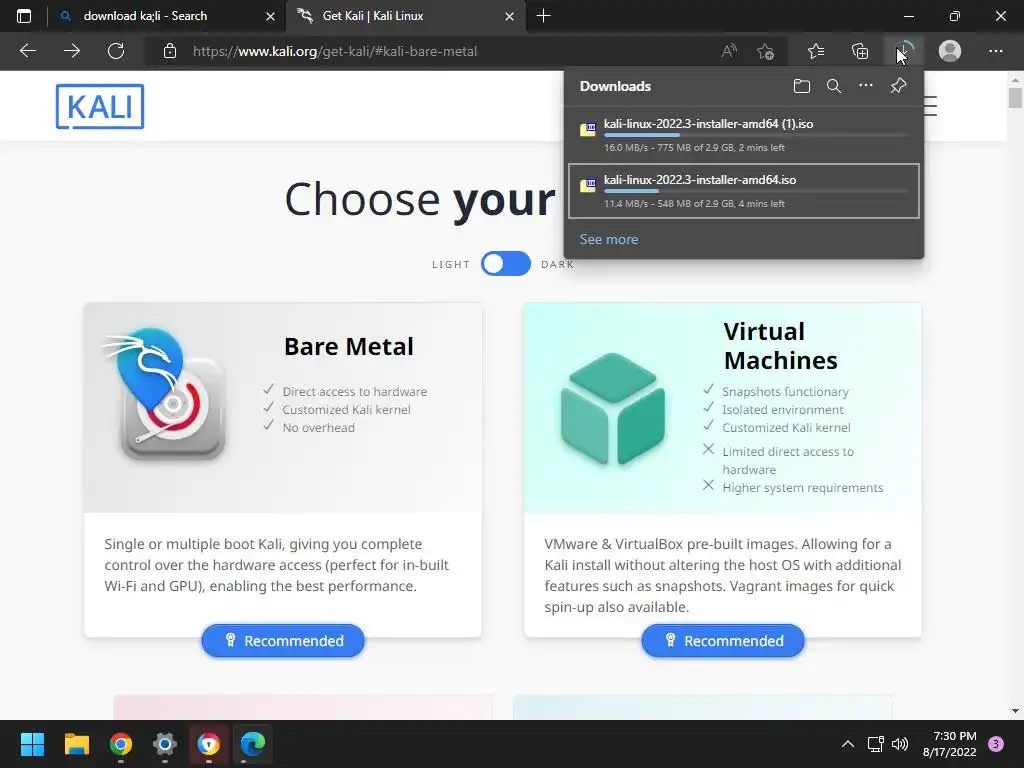Screen dimensions: 1024x768
Task: Click progress bar of amd64.iso download
Action: (x=756, y=191)
